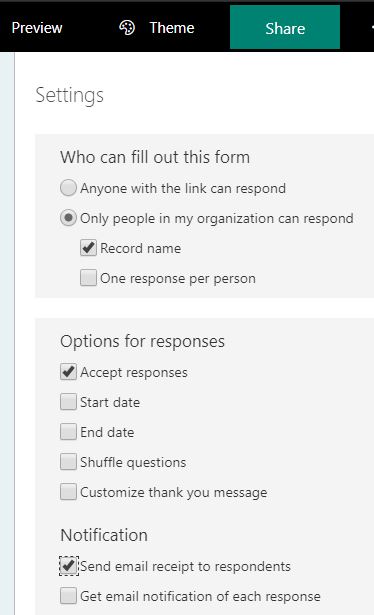Select 'Only people in my organization' radio button
The width and height of the screenshot is (374, 615).
point(68,218)
